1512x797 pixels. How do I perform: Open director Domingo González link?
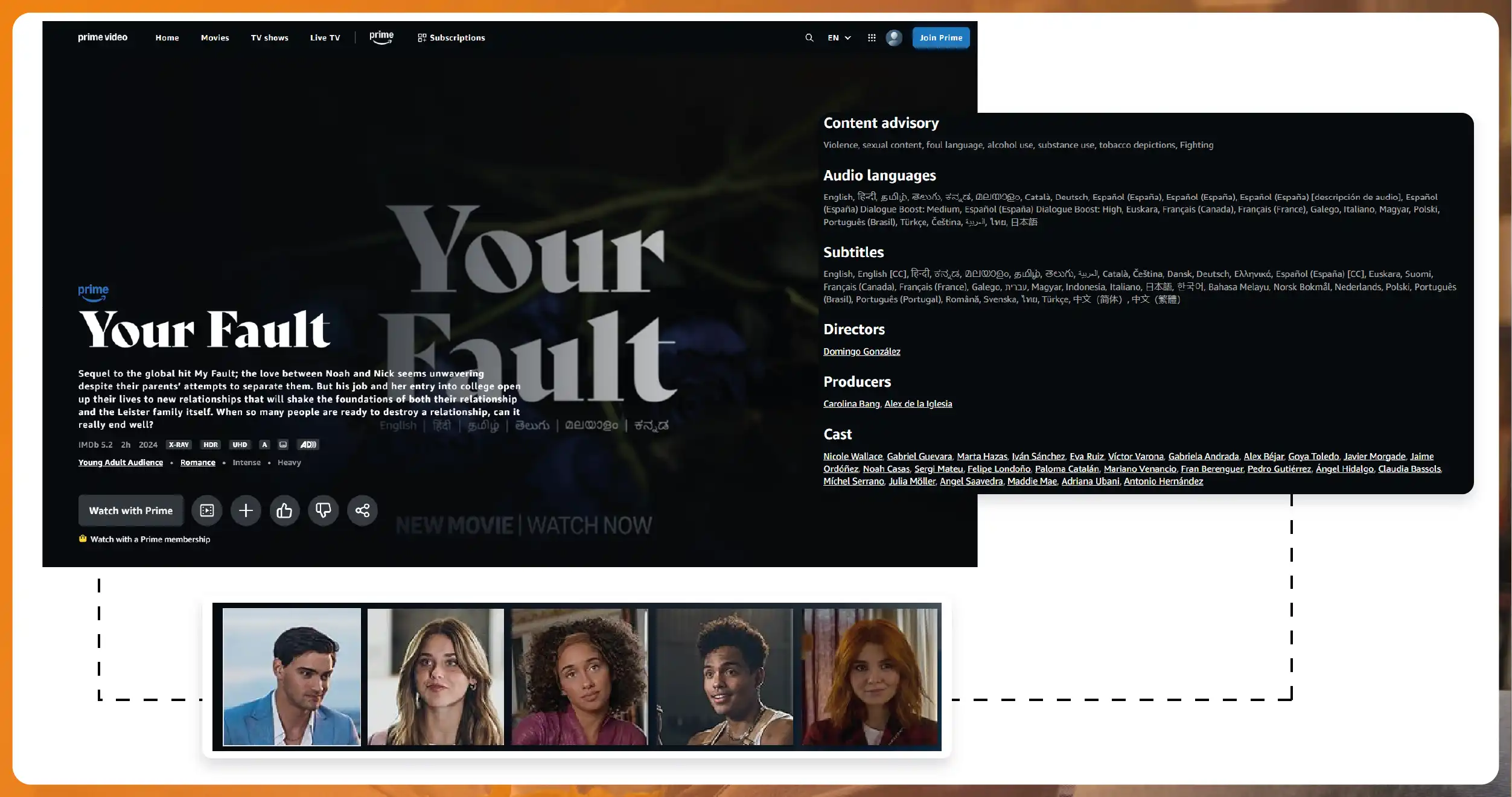[x=861, y=352]
